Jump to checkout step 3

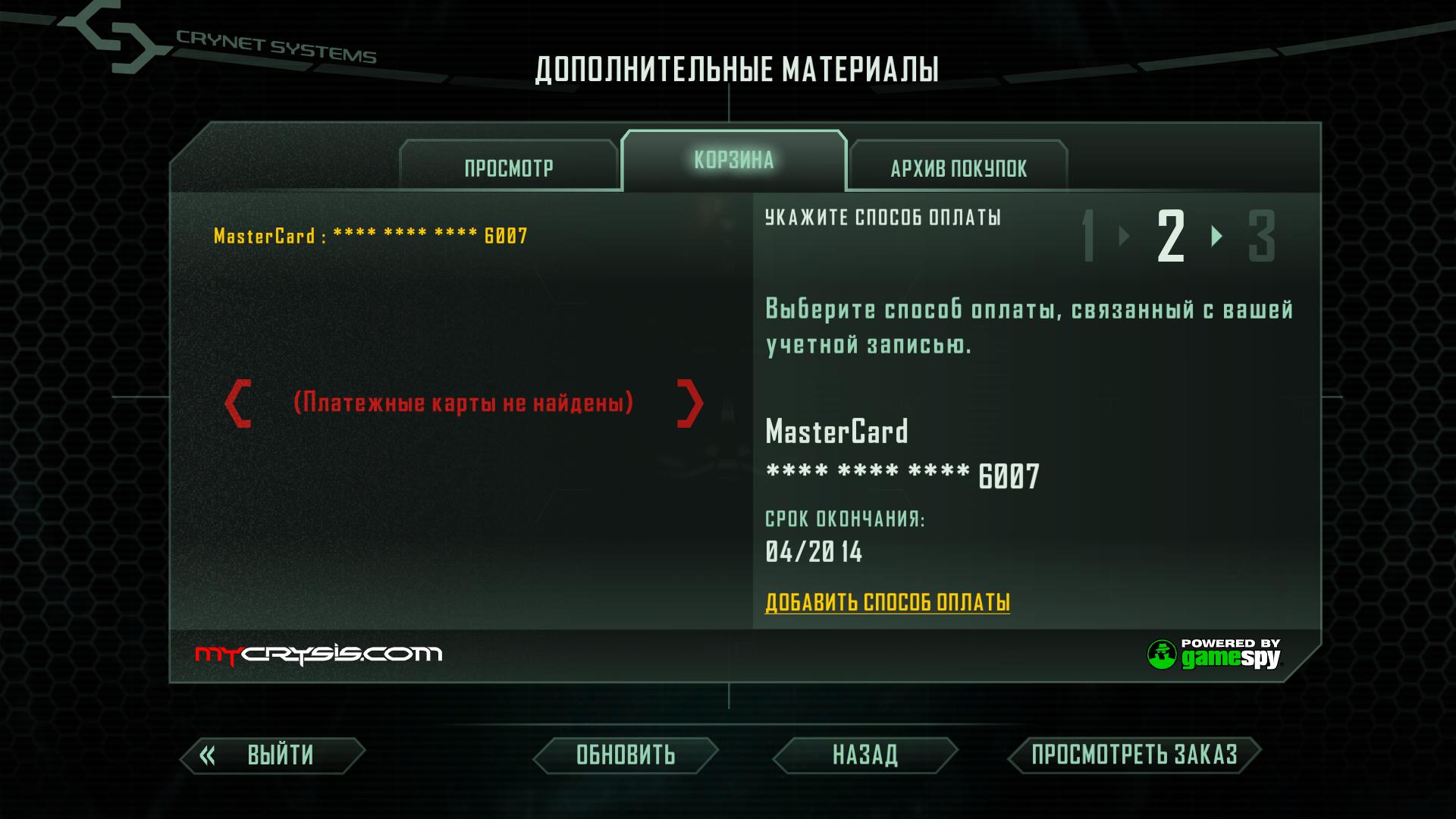[x=1262, y=237]
